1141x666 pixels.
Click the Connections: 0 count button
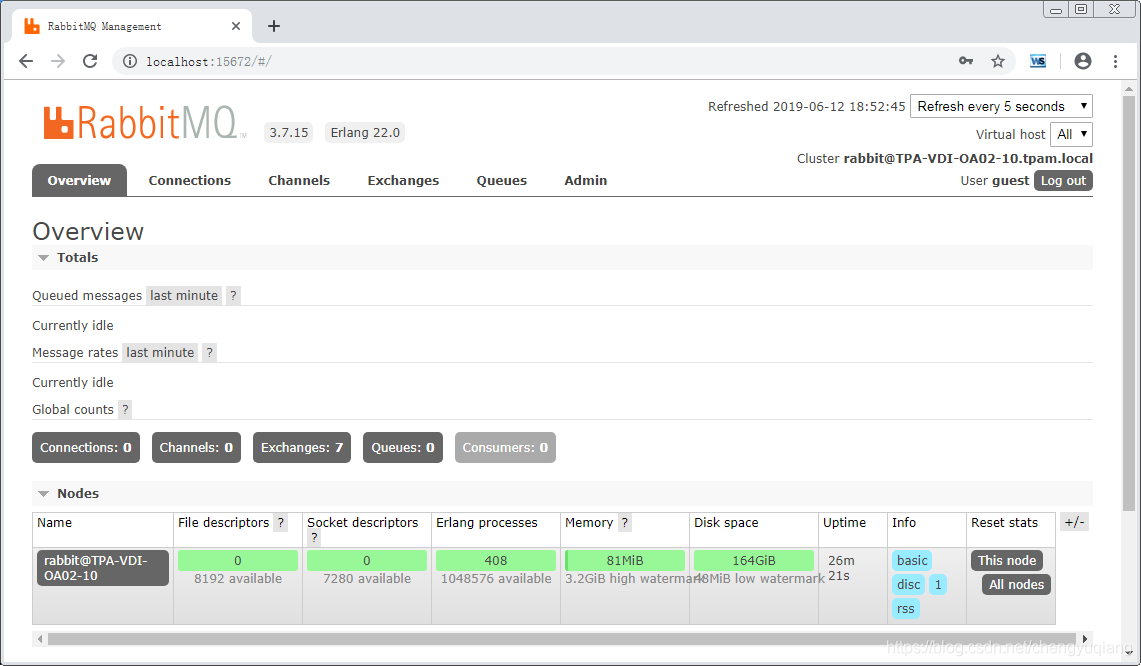click(x=86, y=448)
